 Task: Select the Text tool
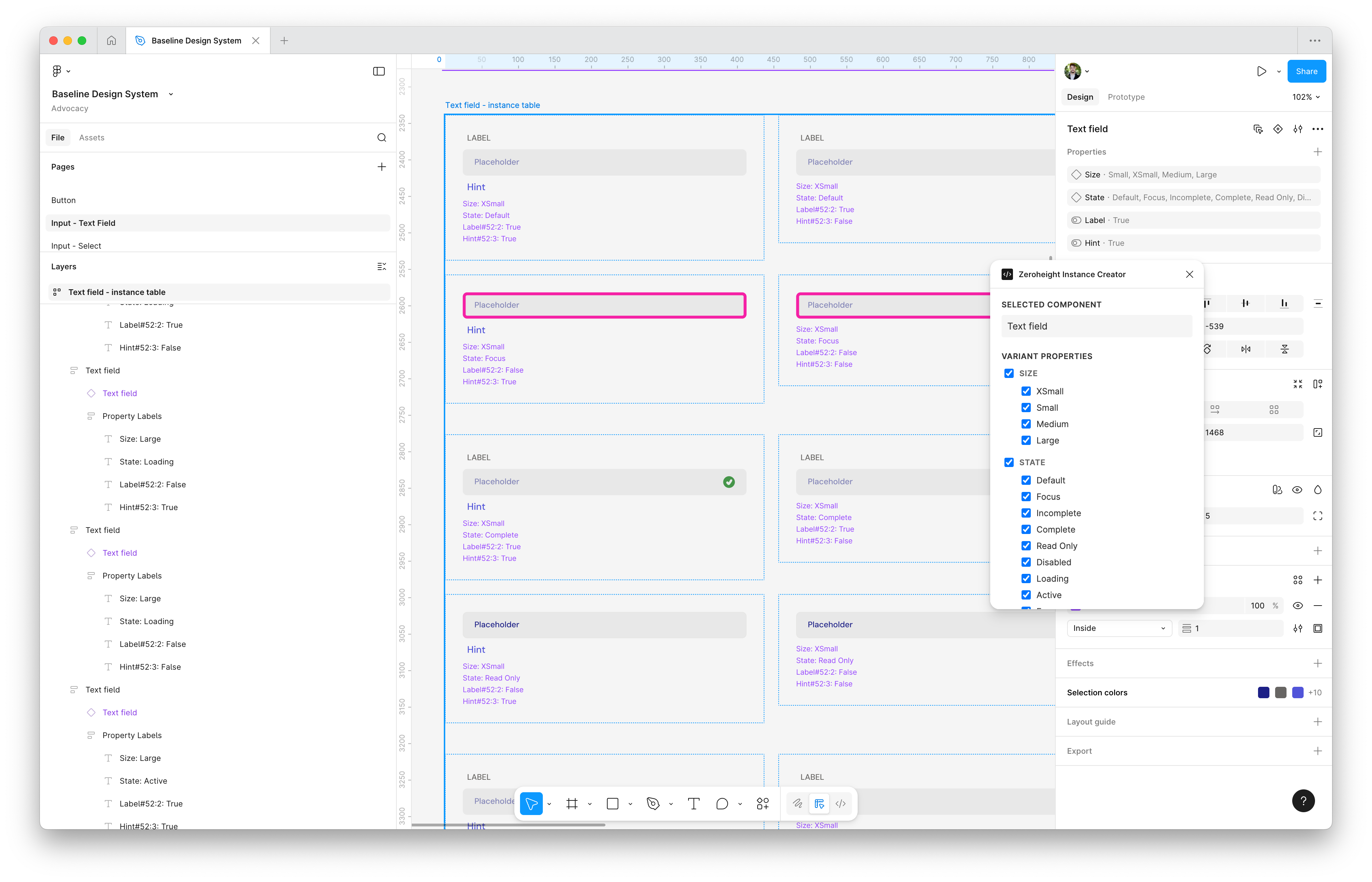pyautogui.click(x=693, y=803)
